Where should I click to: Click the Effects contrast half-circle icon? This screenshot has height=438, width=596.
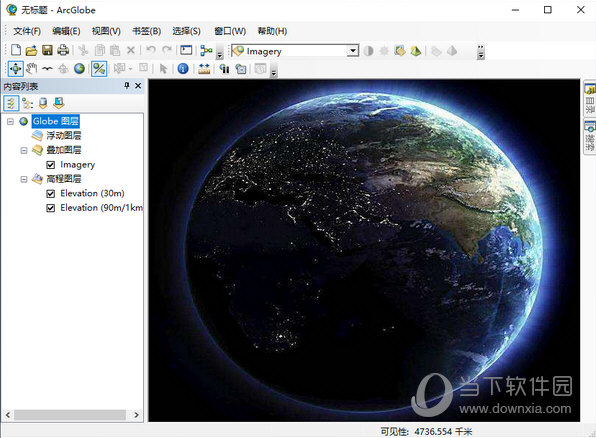(368, 51)
